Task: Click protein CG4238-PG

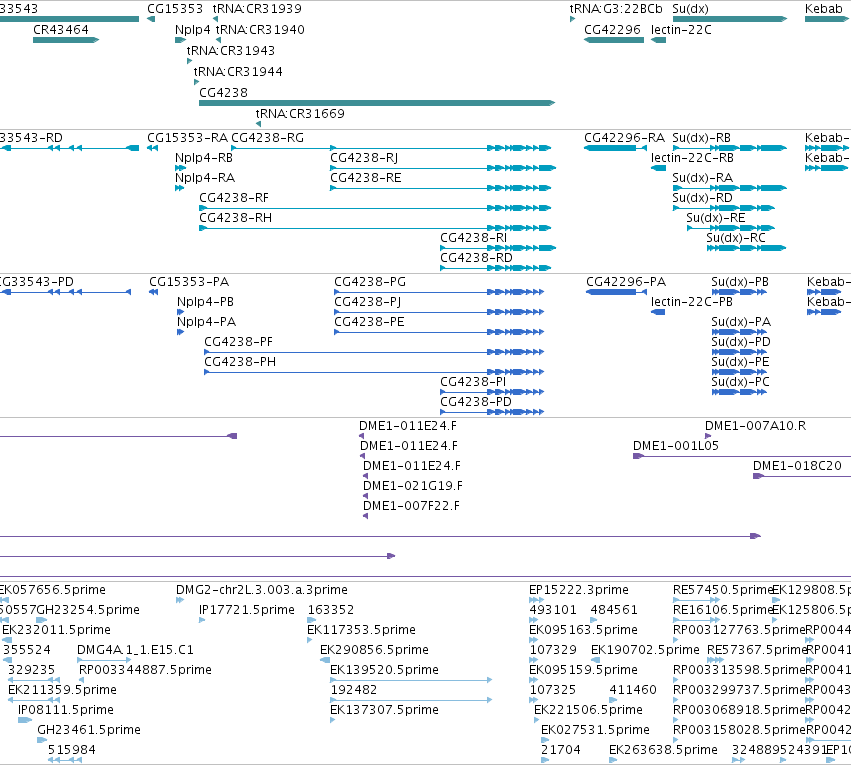Action: [370, 282]
